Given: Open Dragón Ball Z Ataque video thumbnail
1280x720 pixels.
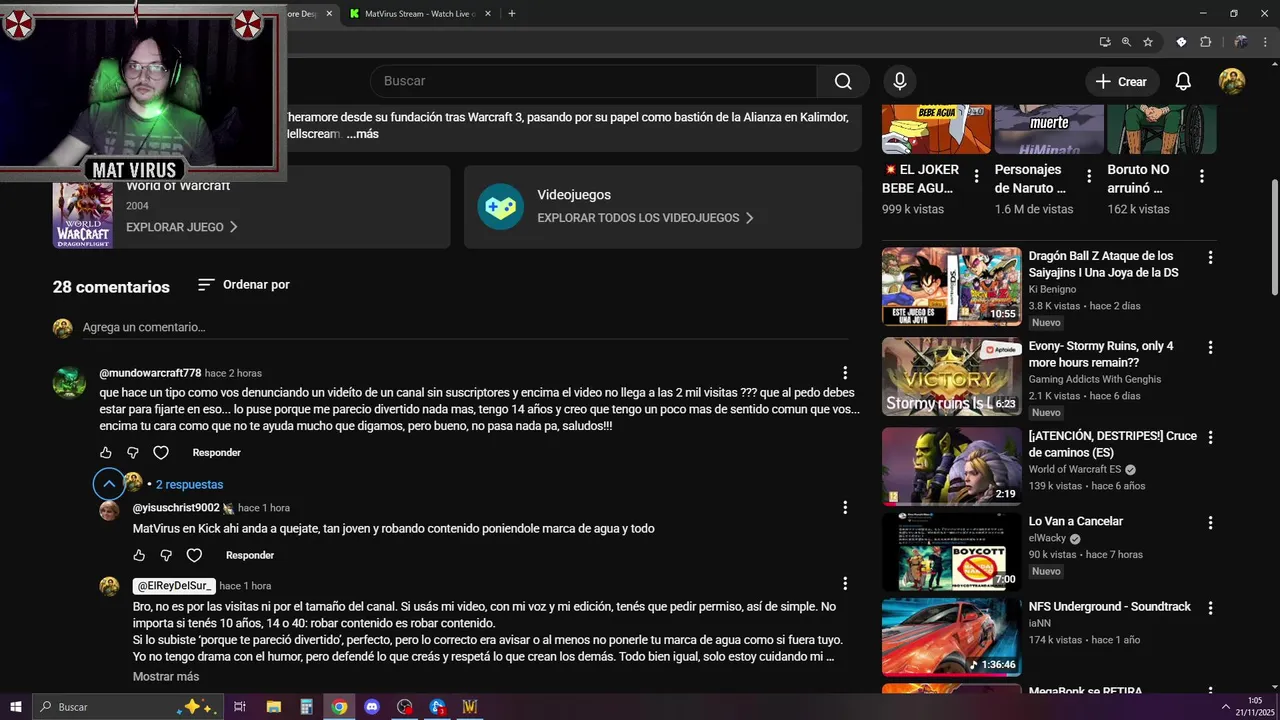Looking at the screenshot, I should (x=951, y=286).
